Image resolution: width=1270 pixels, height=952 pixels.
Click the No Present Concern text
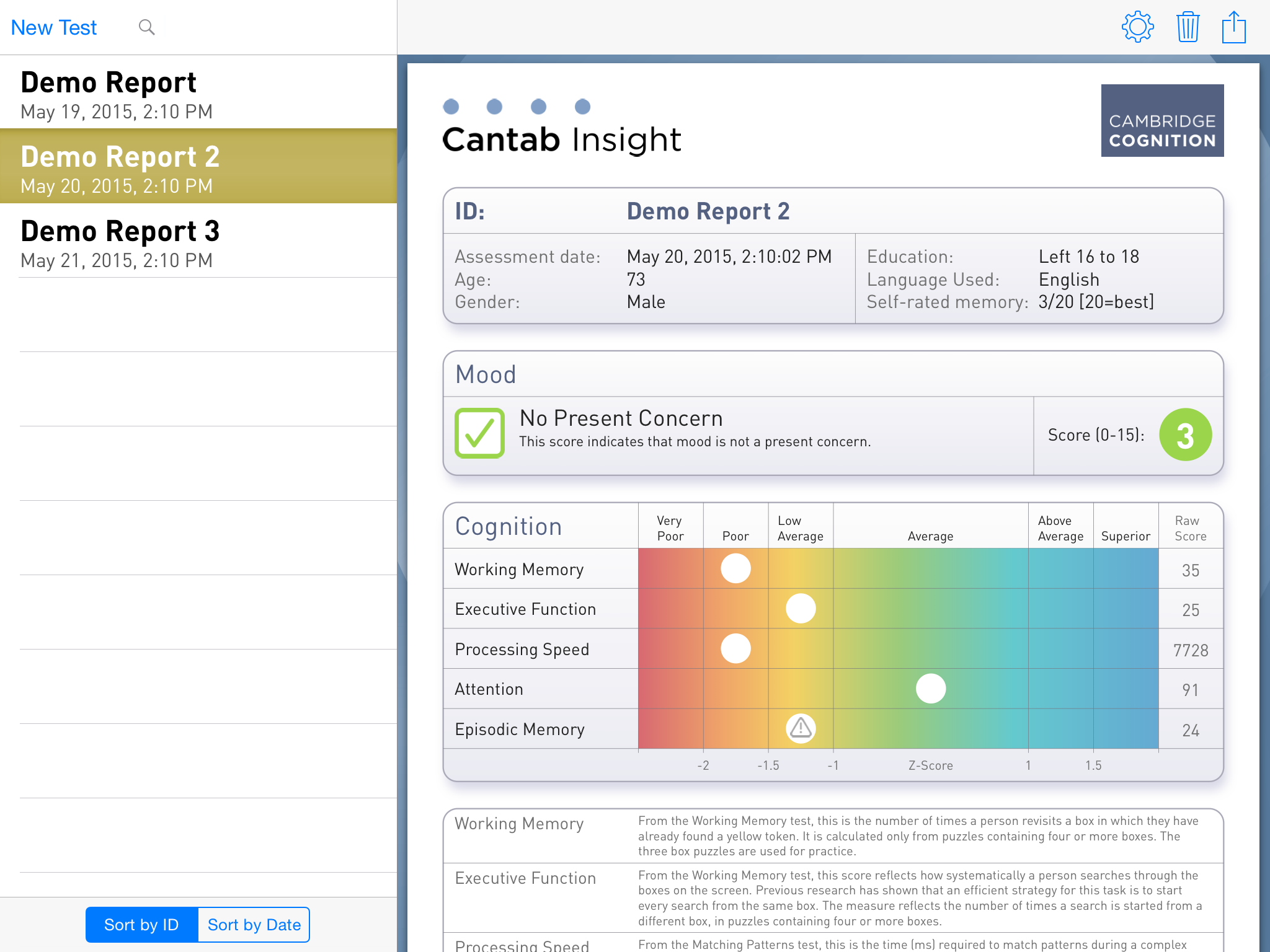pos(621,418)
